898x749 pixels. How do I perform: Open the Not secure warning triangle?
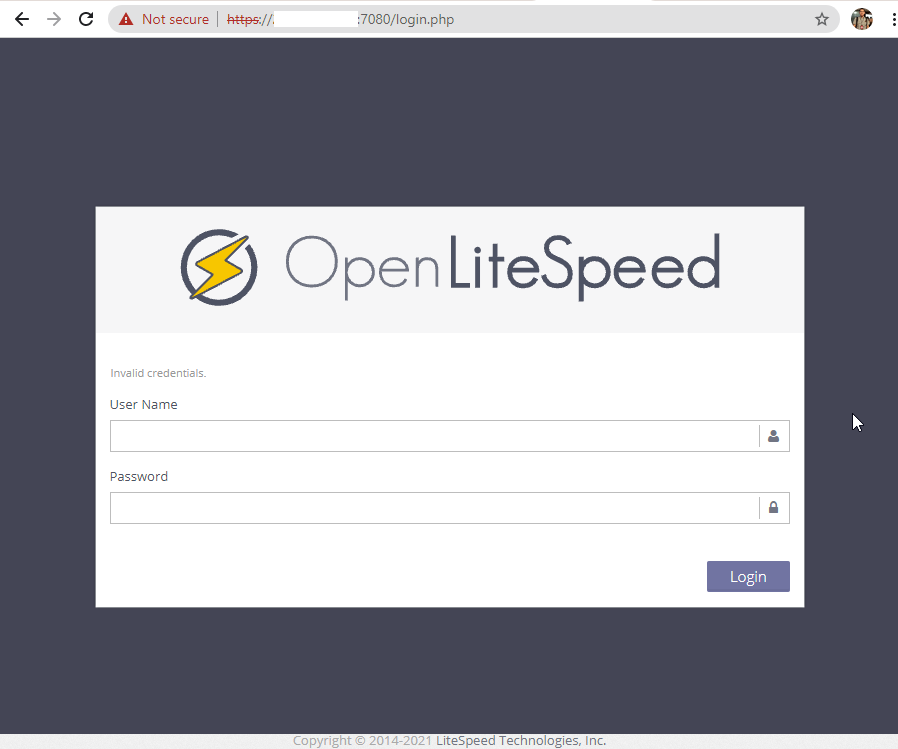click(x=126, y=19)
